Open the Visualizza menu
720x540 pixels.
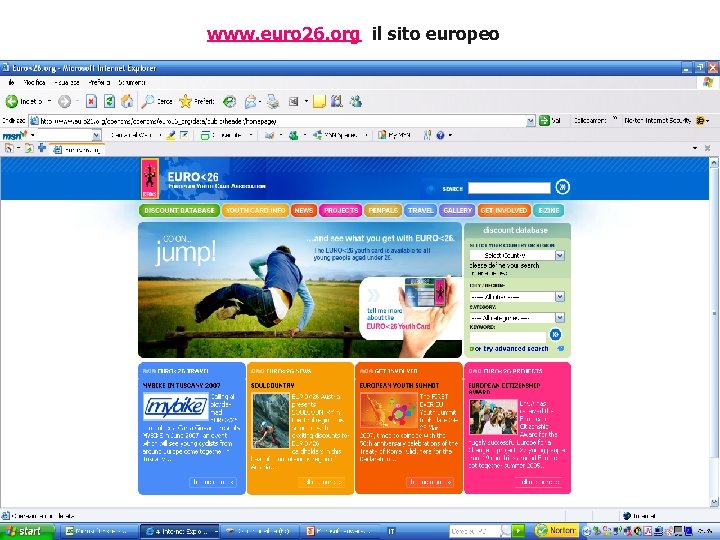[67, 83]
